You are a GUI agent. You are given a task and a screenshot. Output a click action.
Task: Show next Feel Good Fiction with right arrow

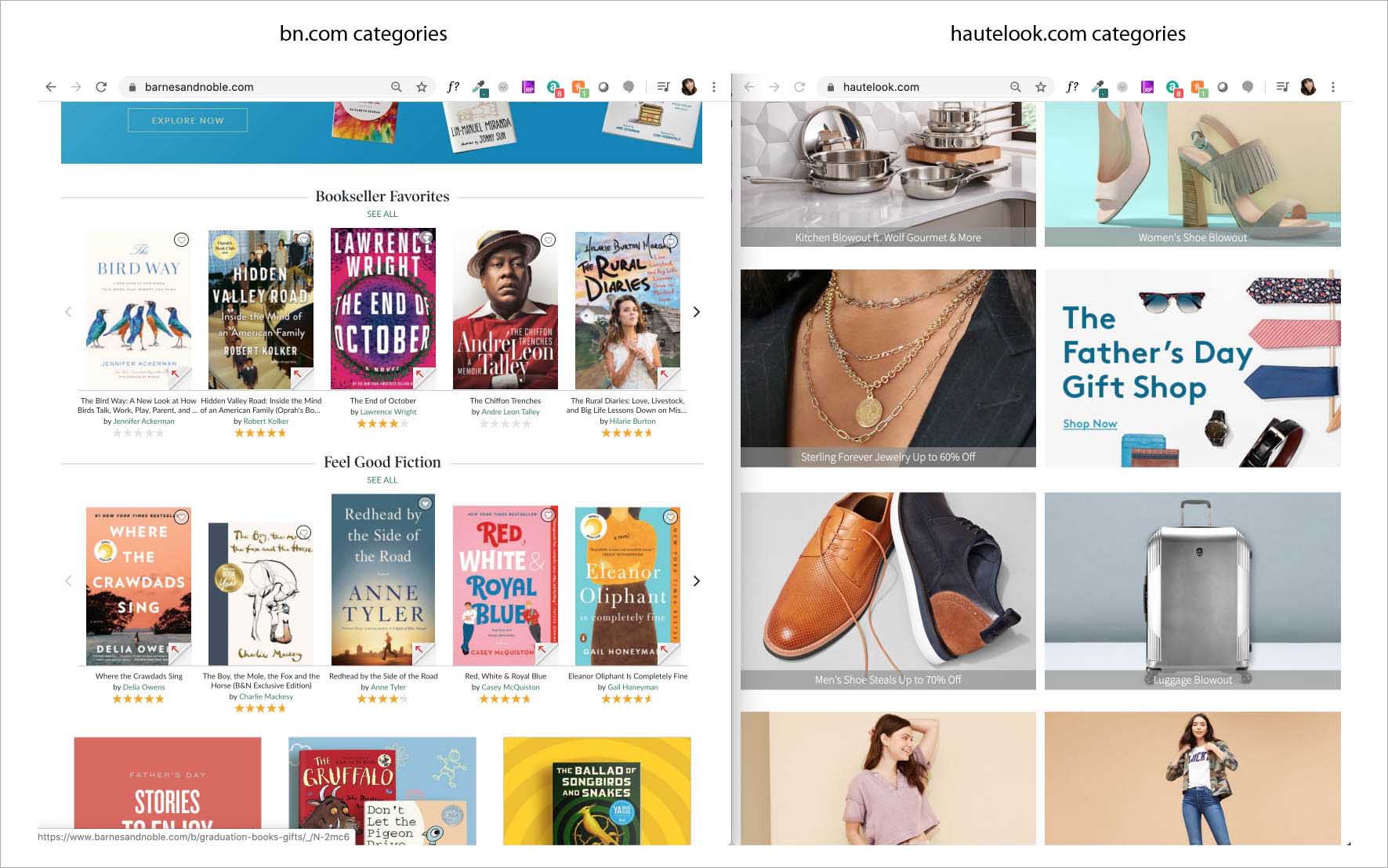tap(696, 580)
